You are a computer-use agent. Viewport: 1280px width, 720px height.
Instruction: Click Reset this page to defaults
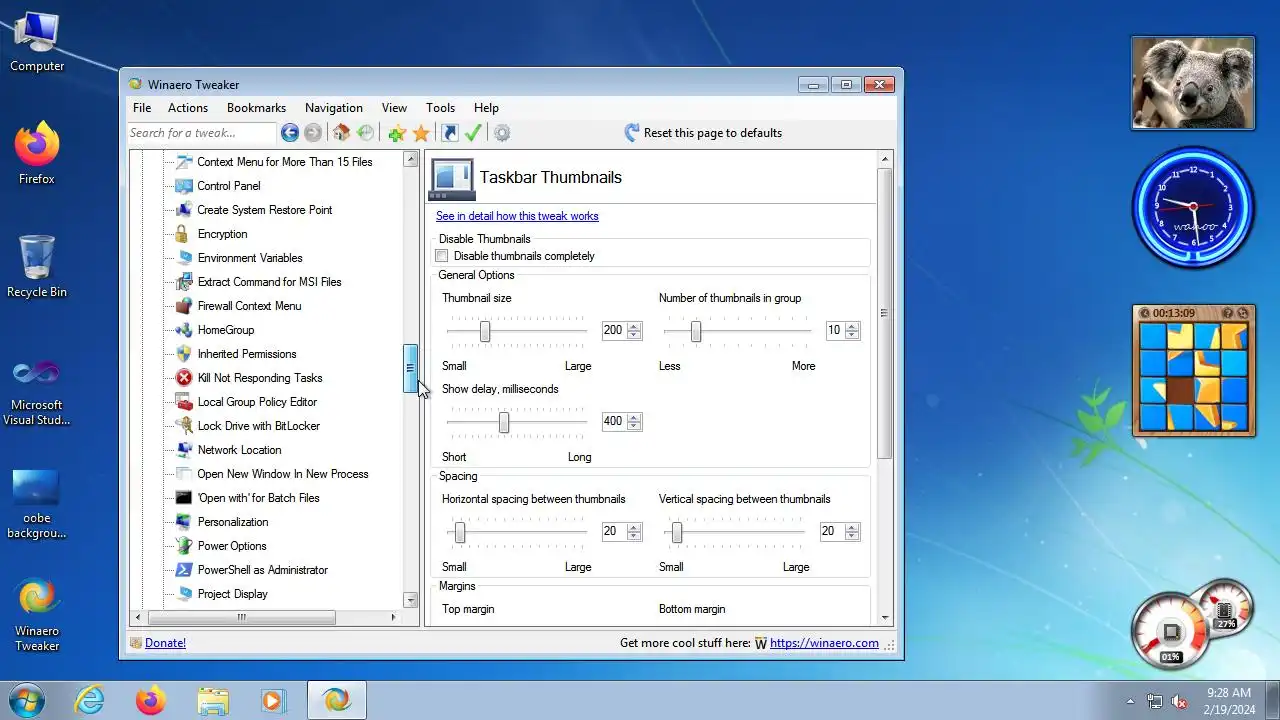[703, 133]
